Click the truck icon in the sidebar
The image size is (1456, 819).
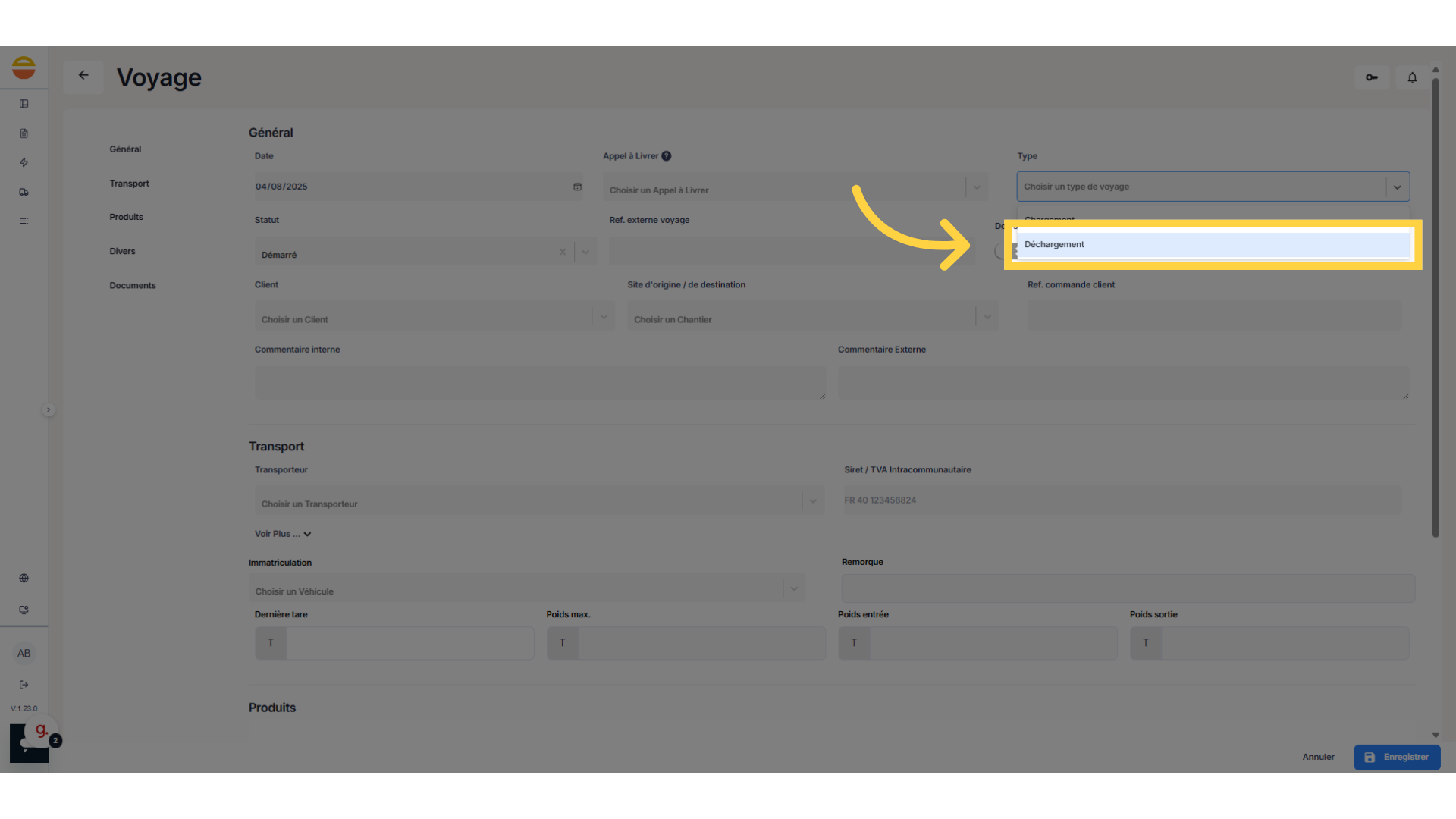point(24,192)
